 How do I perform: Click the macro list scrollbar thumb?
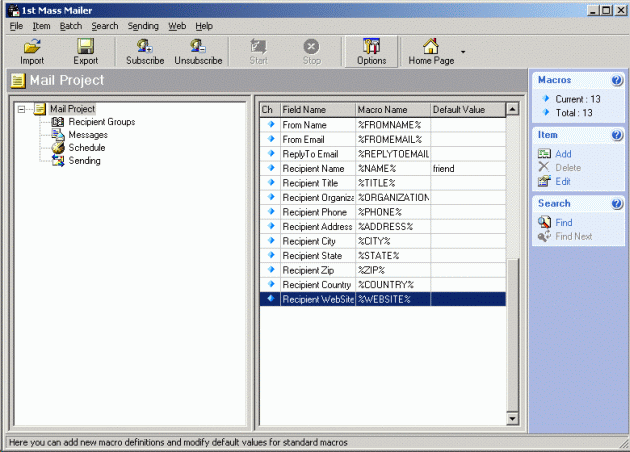(512, 335)
